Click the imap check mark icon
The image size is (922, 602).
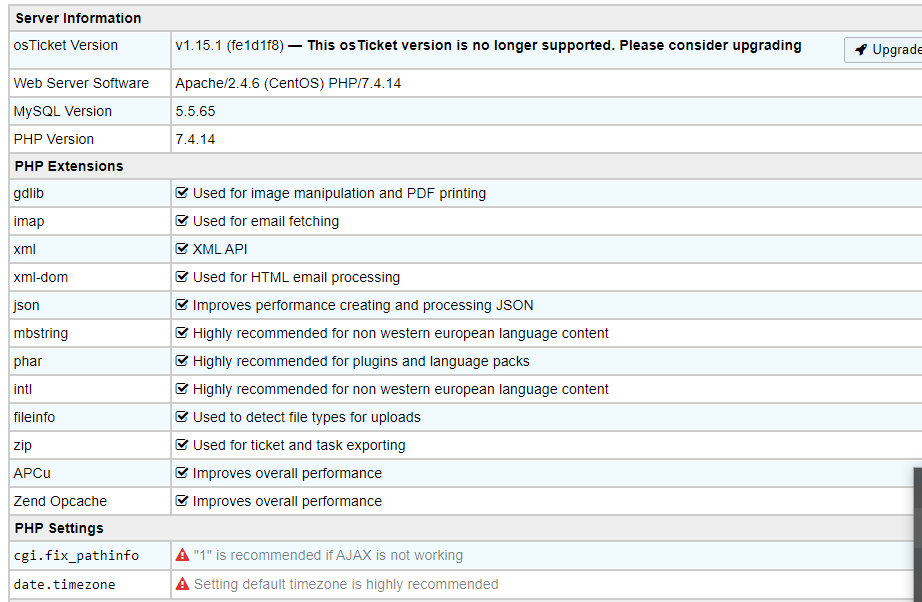tap(182, 221)
